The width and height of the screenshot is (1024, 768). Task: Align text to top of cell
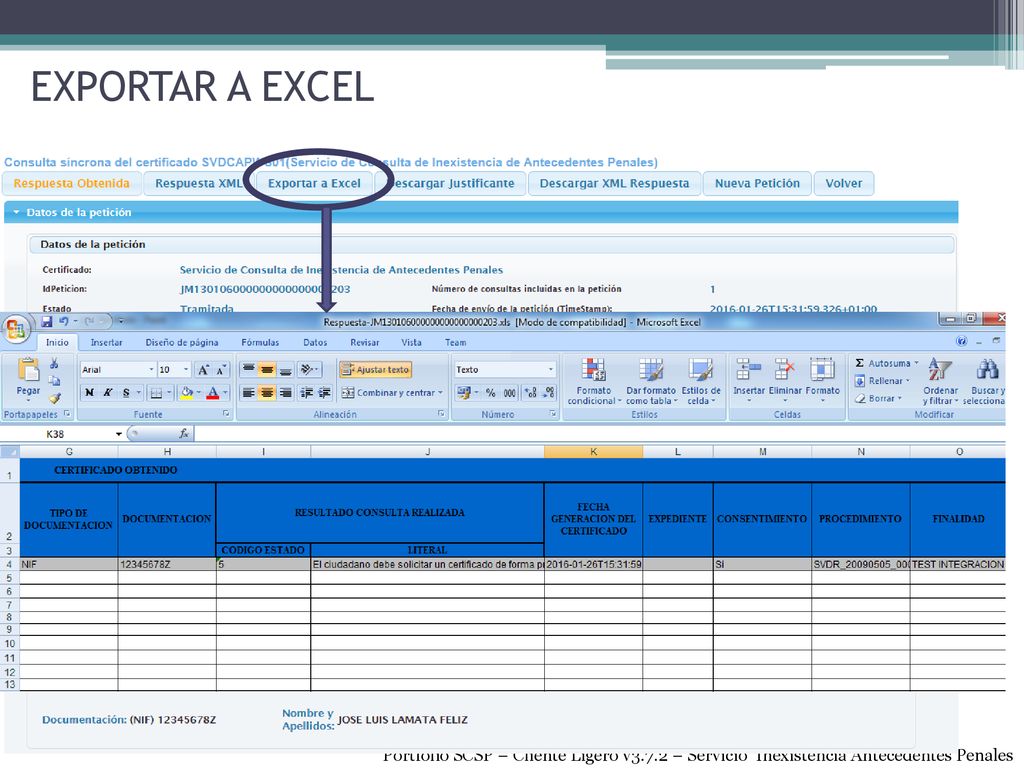tap(248, 370)
